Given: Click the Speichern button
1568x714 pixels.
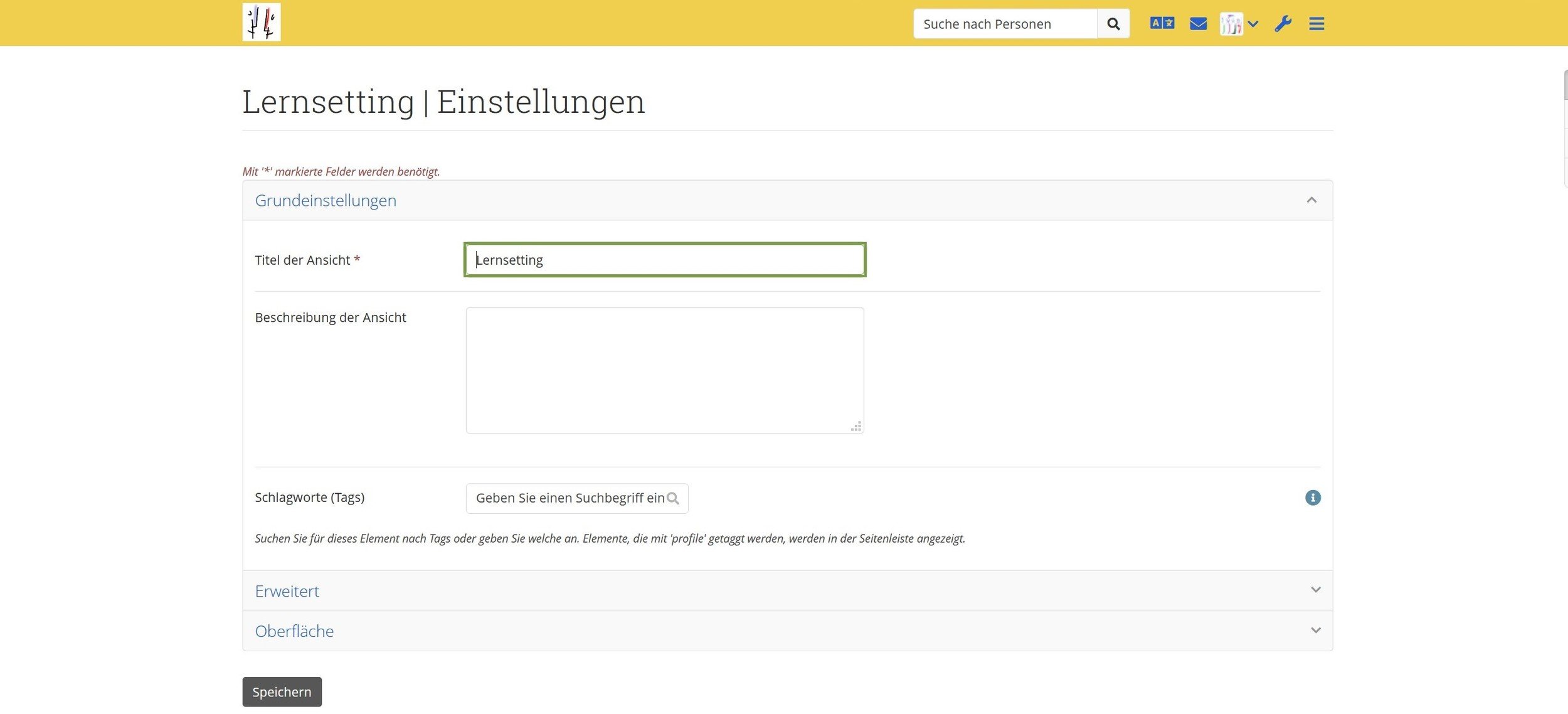Looking at the screenshot, I should [x=282, y=691].
